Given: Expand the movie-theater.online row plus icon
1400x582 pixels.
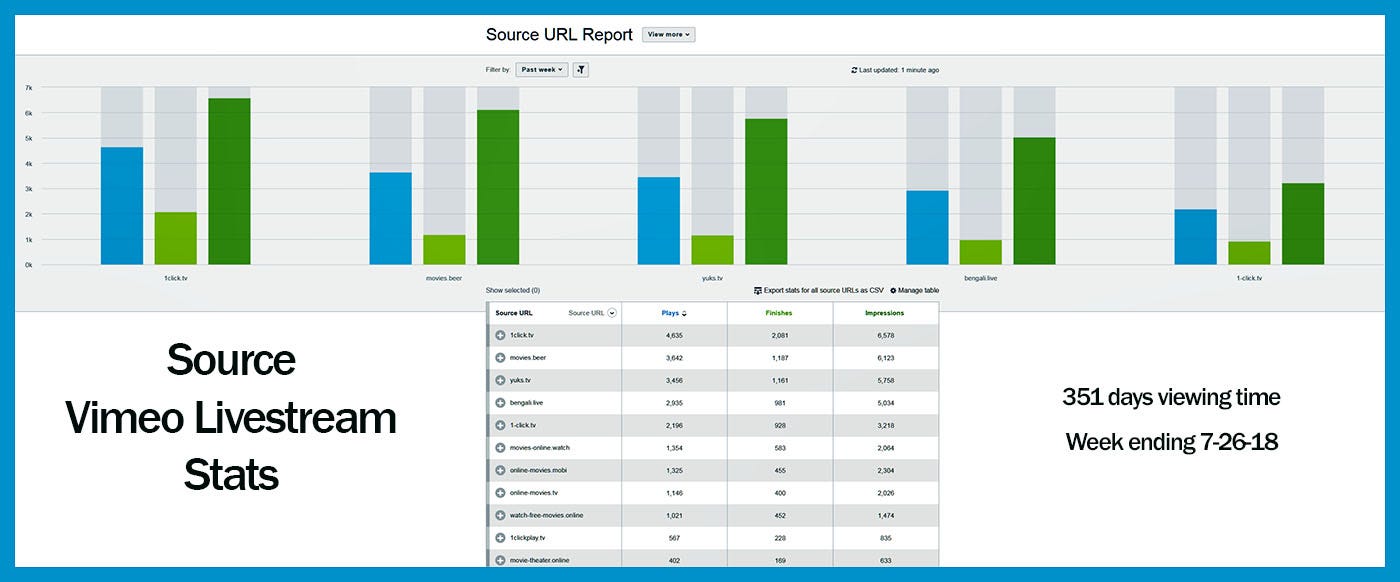Looking at the screenshot, I should [x=500, y=560].
